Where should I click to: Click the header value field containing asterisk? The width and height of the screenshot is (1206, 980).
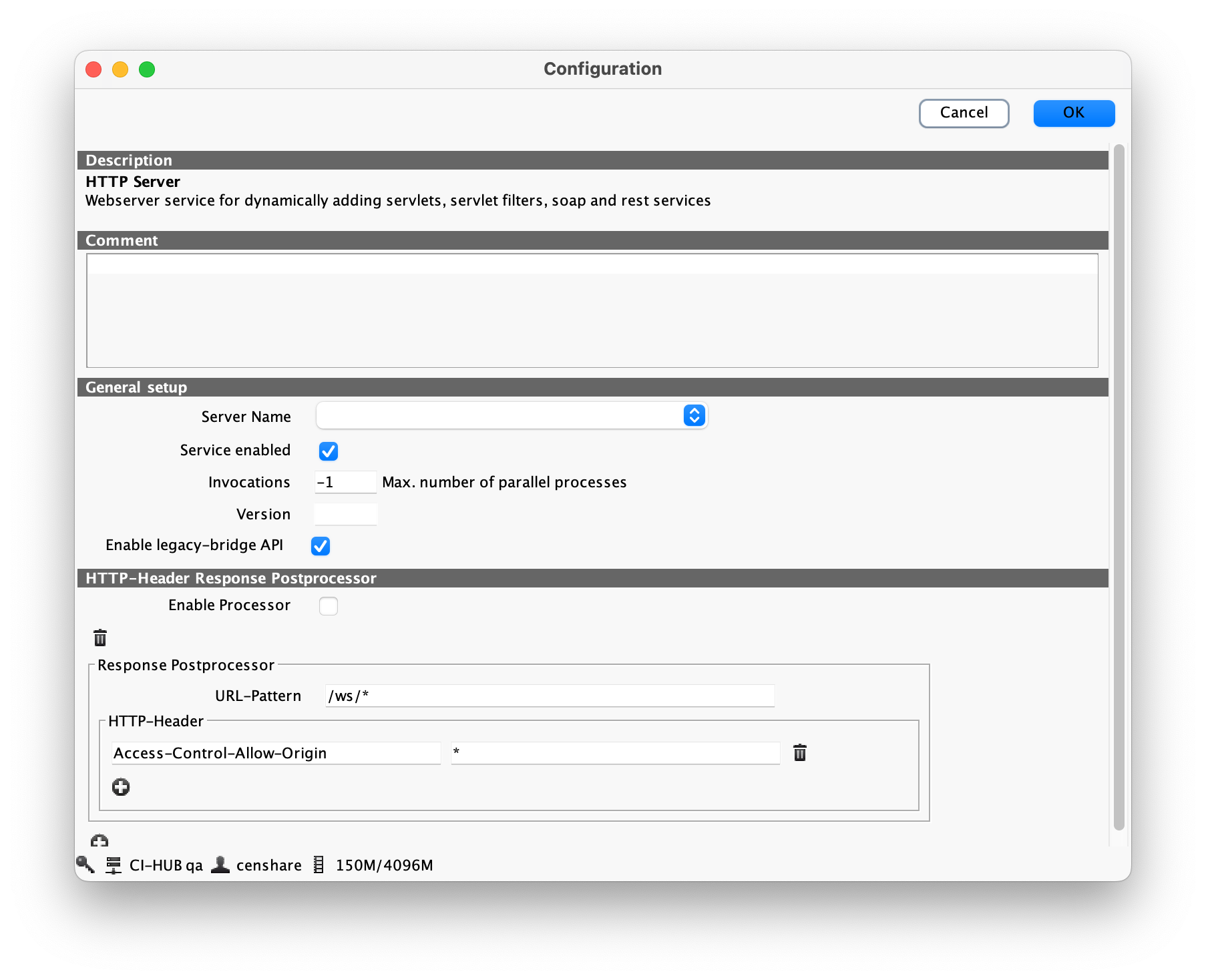(x=615, y=753)
